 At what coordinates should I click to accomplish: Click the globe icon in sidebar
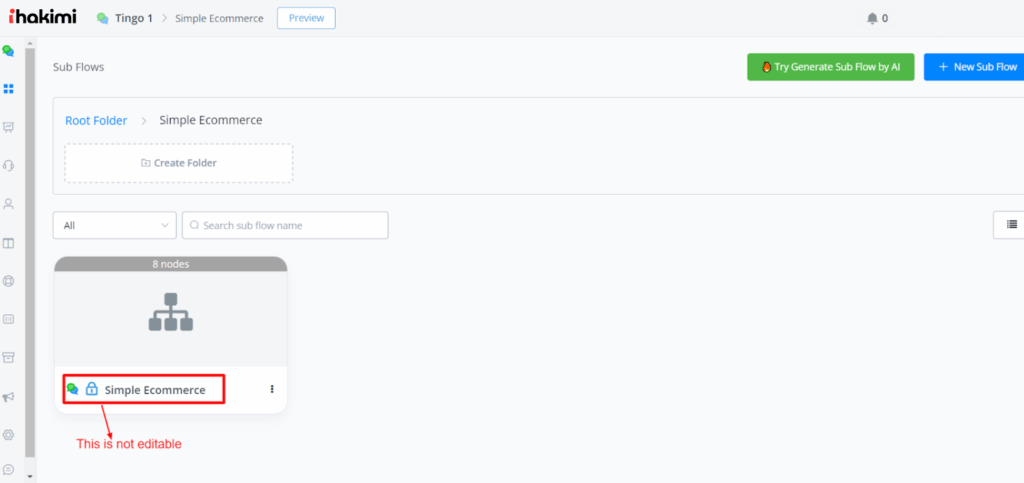coord(9,281)
